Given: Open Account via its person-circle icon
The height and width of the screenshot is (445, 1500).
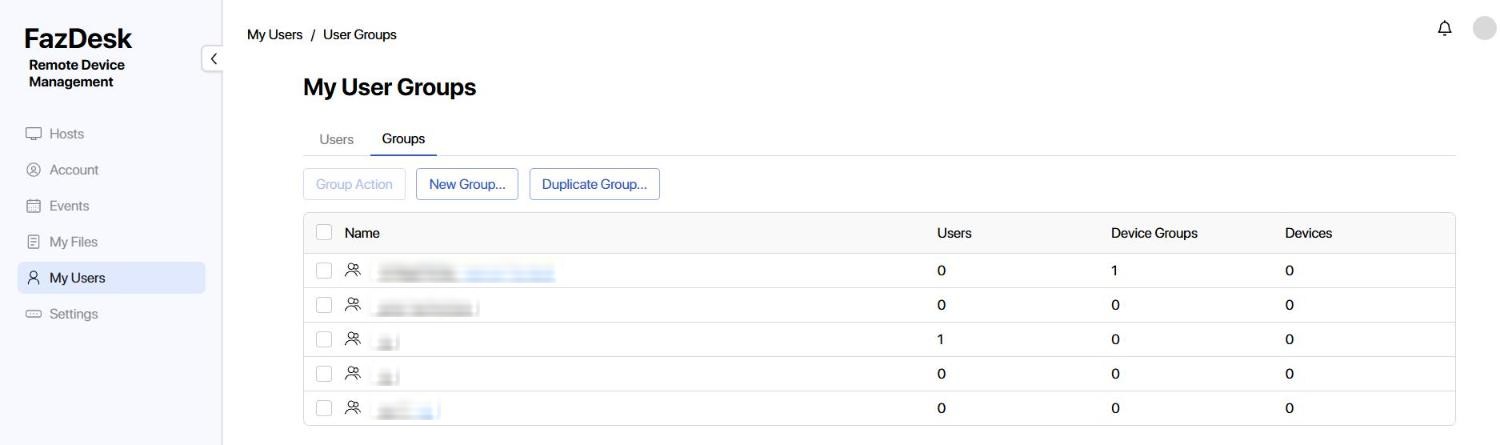Looking at the screenshot, I should (x=34, y=170).
